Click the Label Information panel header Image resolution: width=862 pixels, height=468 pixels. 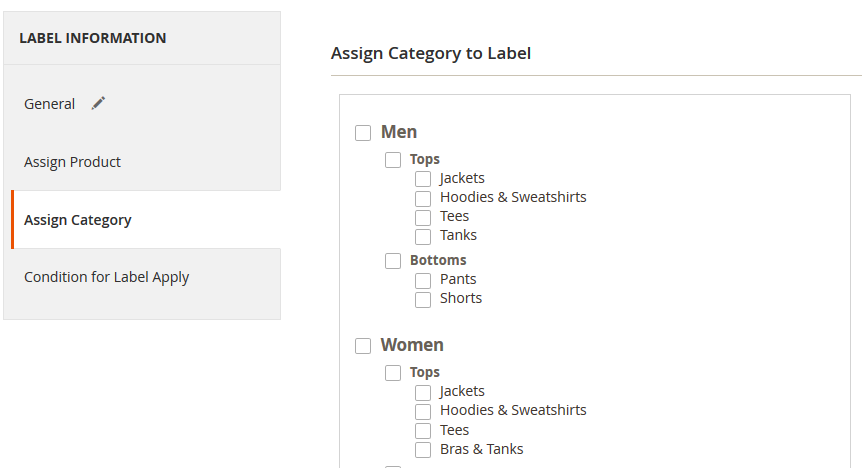[x=93, y=38]
